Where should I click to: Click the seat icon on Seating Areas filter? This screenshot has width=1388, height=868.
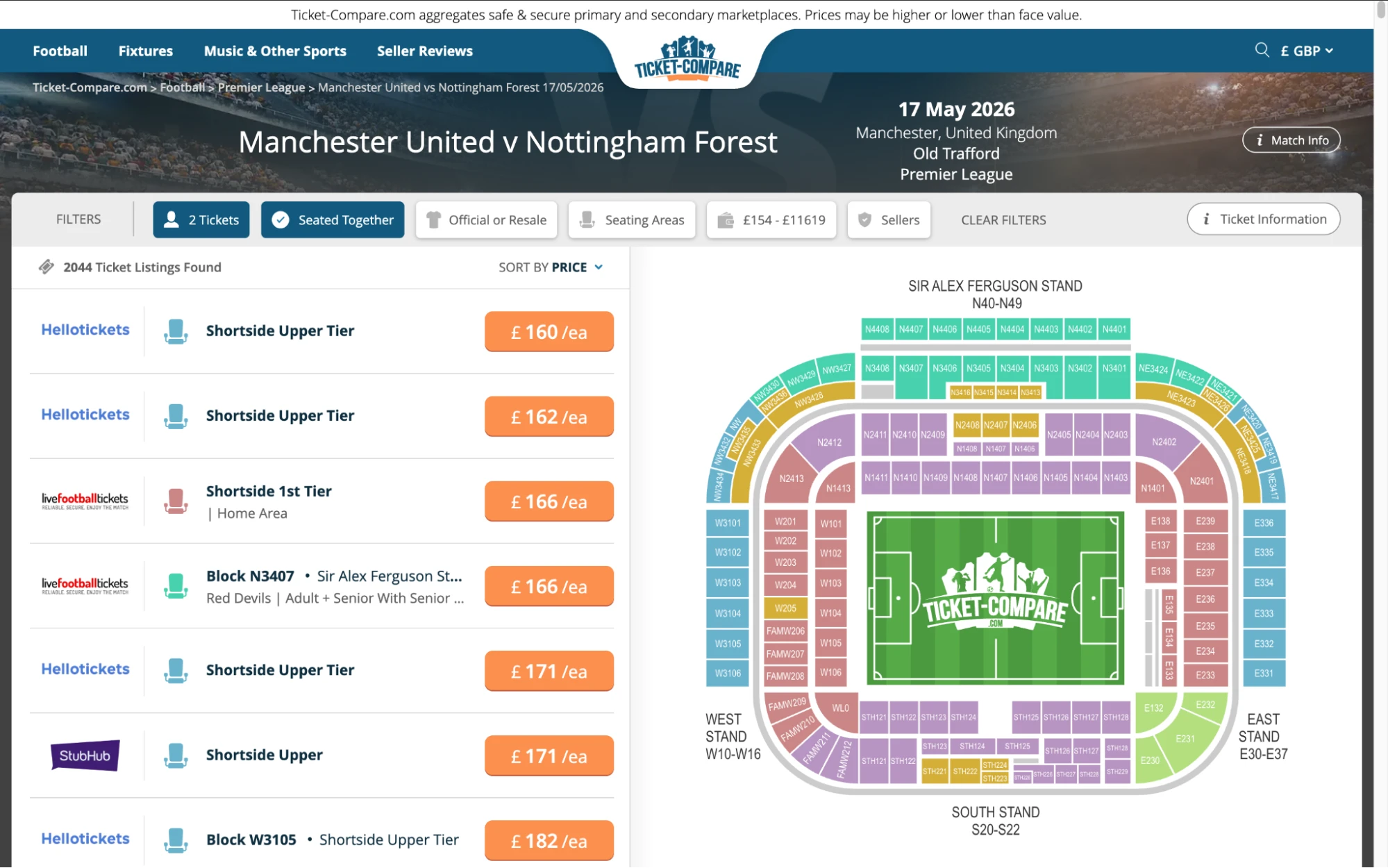coord(587,219)
